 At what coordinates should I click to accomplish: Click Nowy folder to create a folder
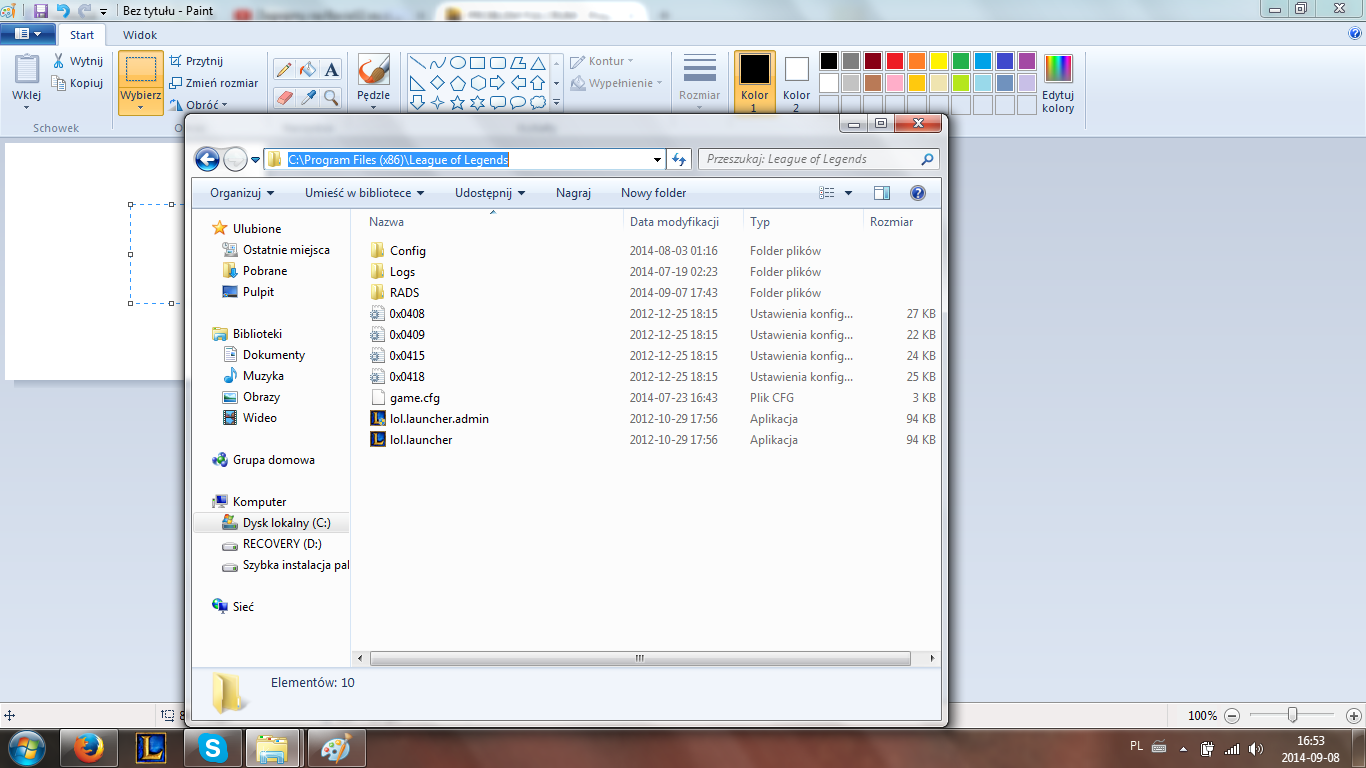click(654, 193)
